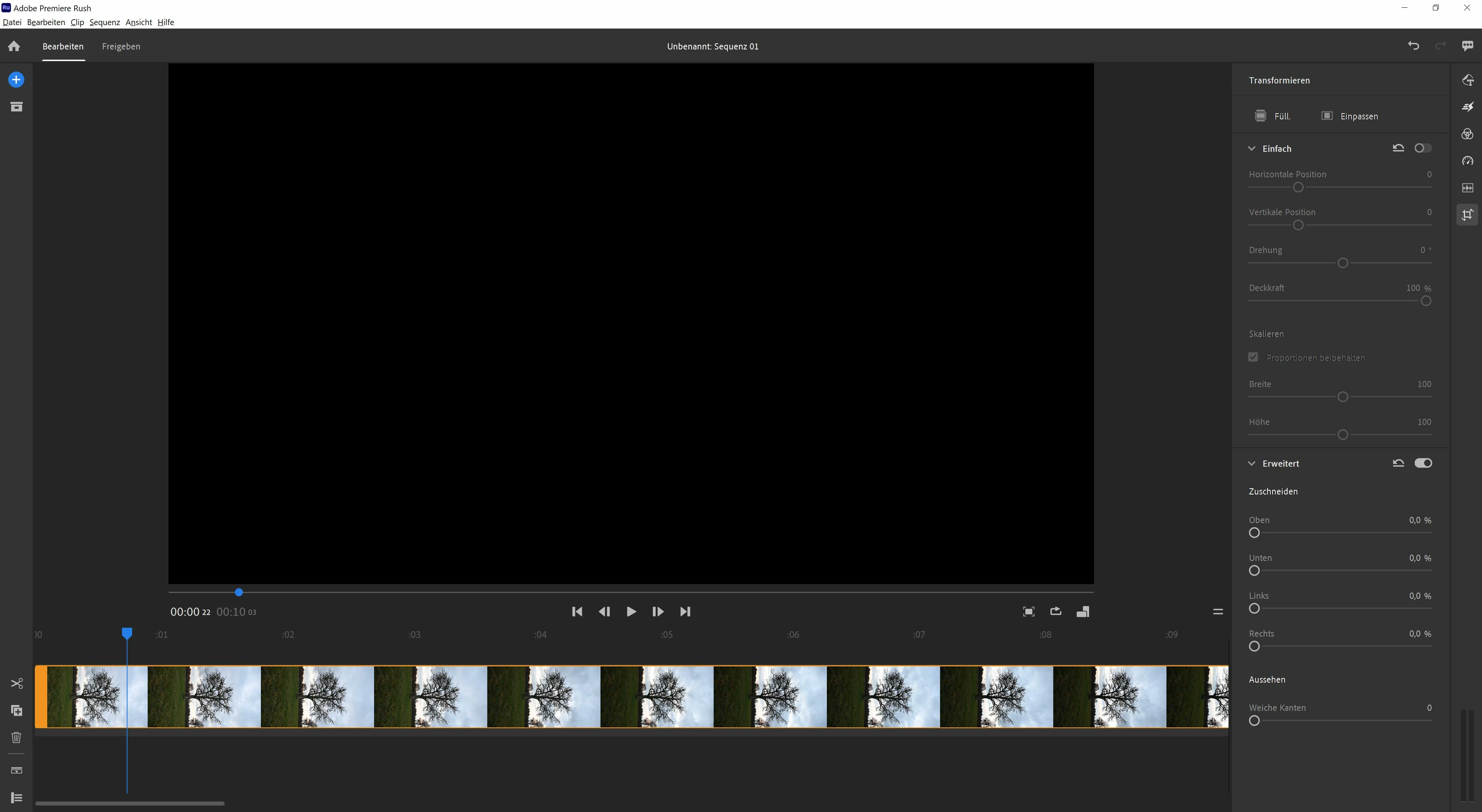Disable the Erweitert section switch
The image size is (1482, 812).
point(1423,464)
